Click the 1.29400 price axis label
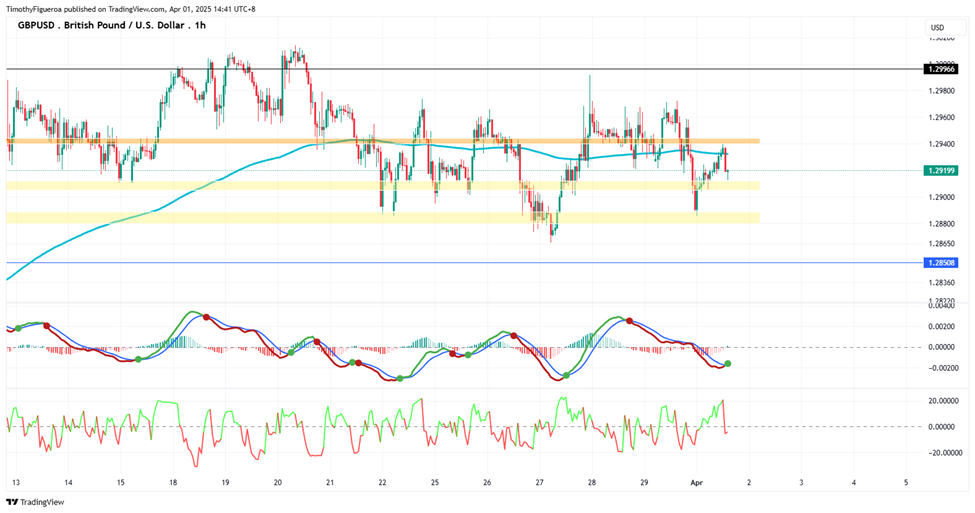Image resolution: width=975 pixels, height=513 pixels. (941, 144)
